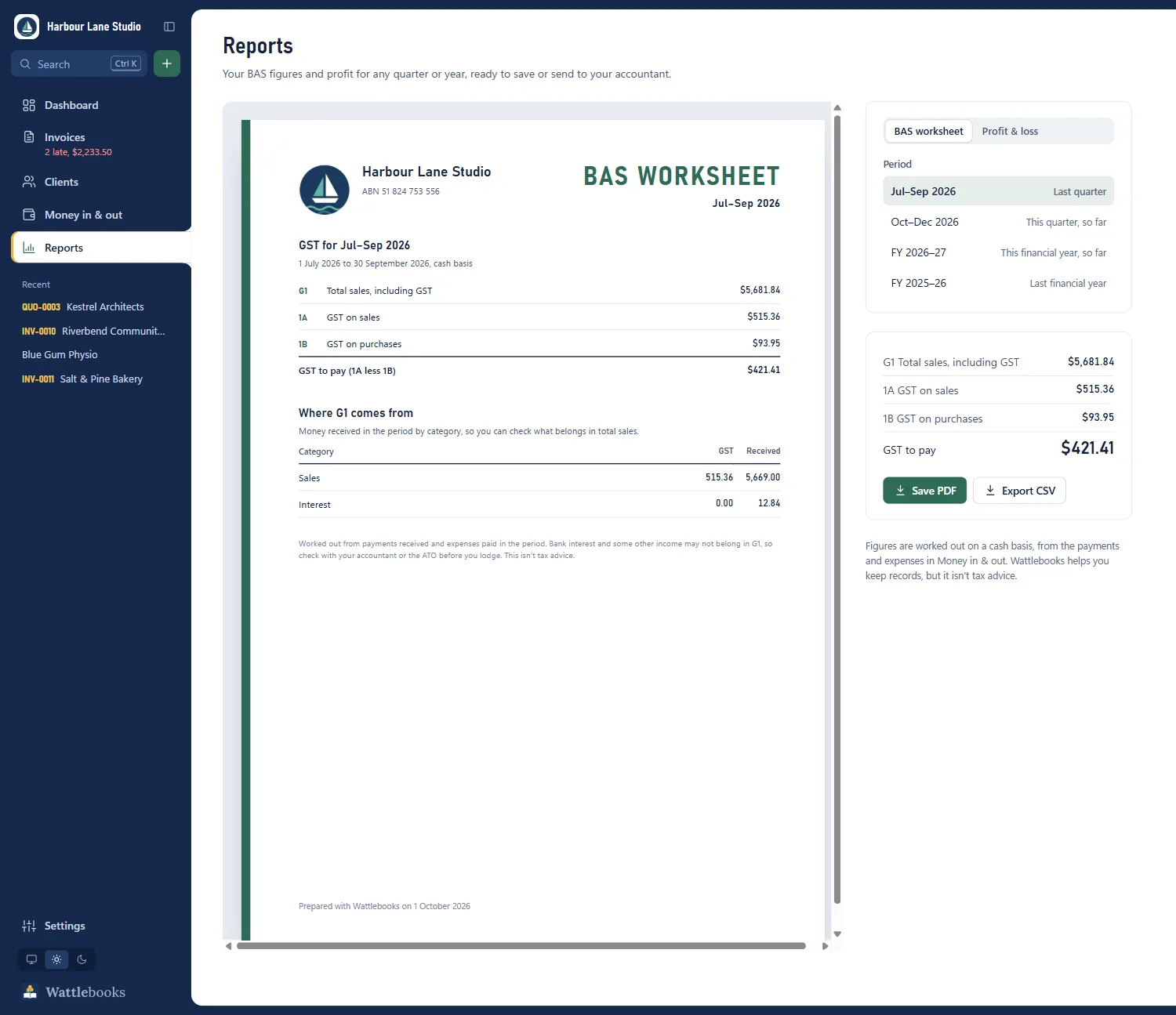Click the sailboat logo on the worksheet
The height and width of the screenshot is (1015, 1176).
coord(325,190)
